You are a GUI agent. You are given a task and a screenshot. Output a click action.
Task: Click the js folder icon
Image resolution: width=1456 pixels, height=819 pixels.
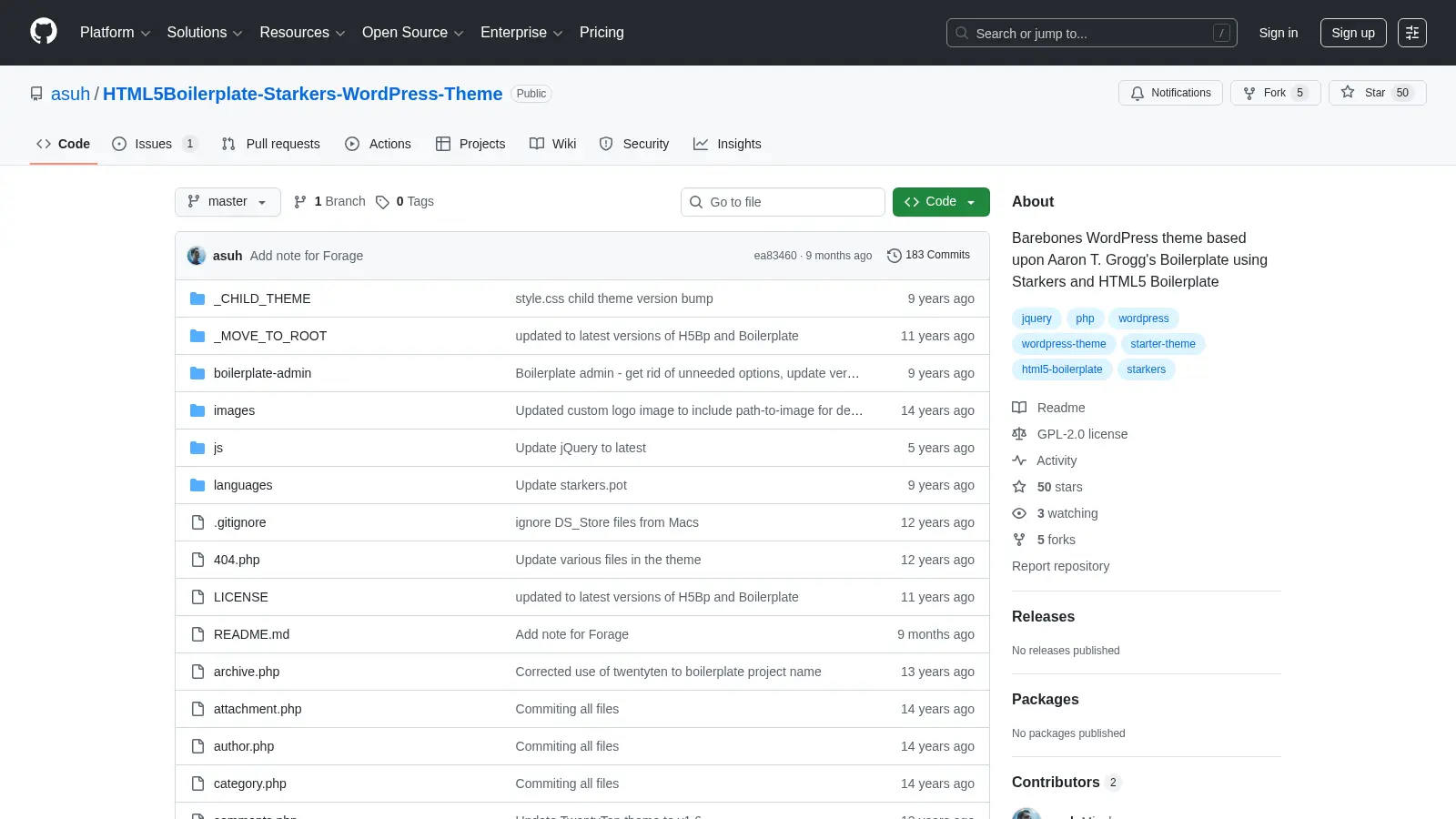pos(197,448)
